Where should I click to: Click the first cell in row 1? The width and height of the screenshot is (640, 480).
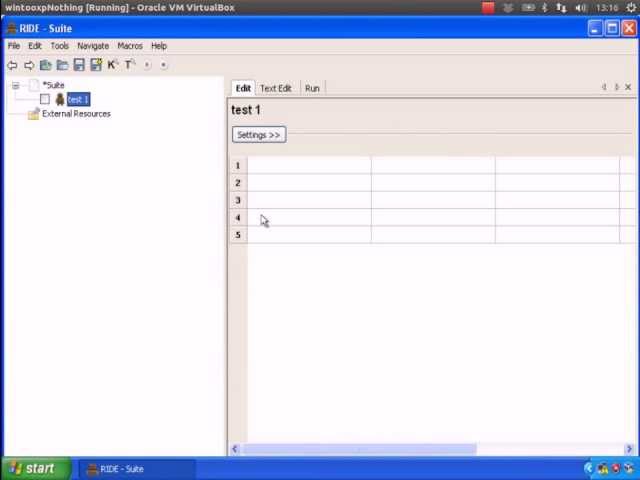coord(309,165)
